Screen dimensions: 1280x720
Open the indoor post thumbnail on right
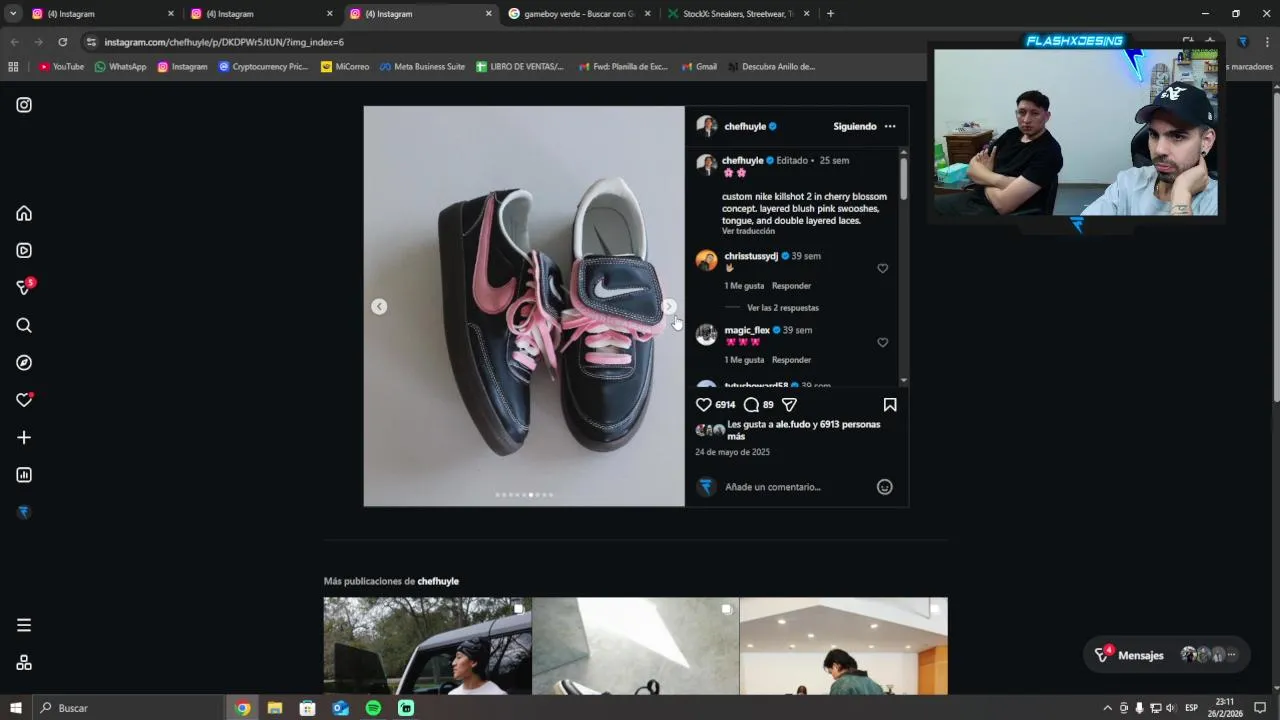(843, 646)
